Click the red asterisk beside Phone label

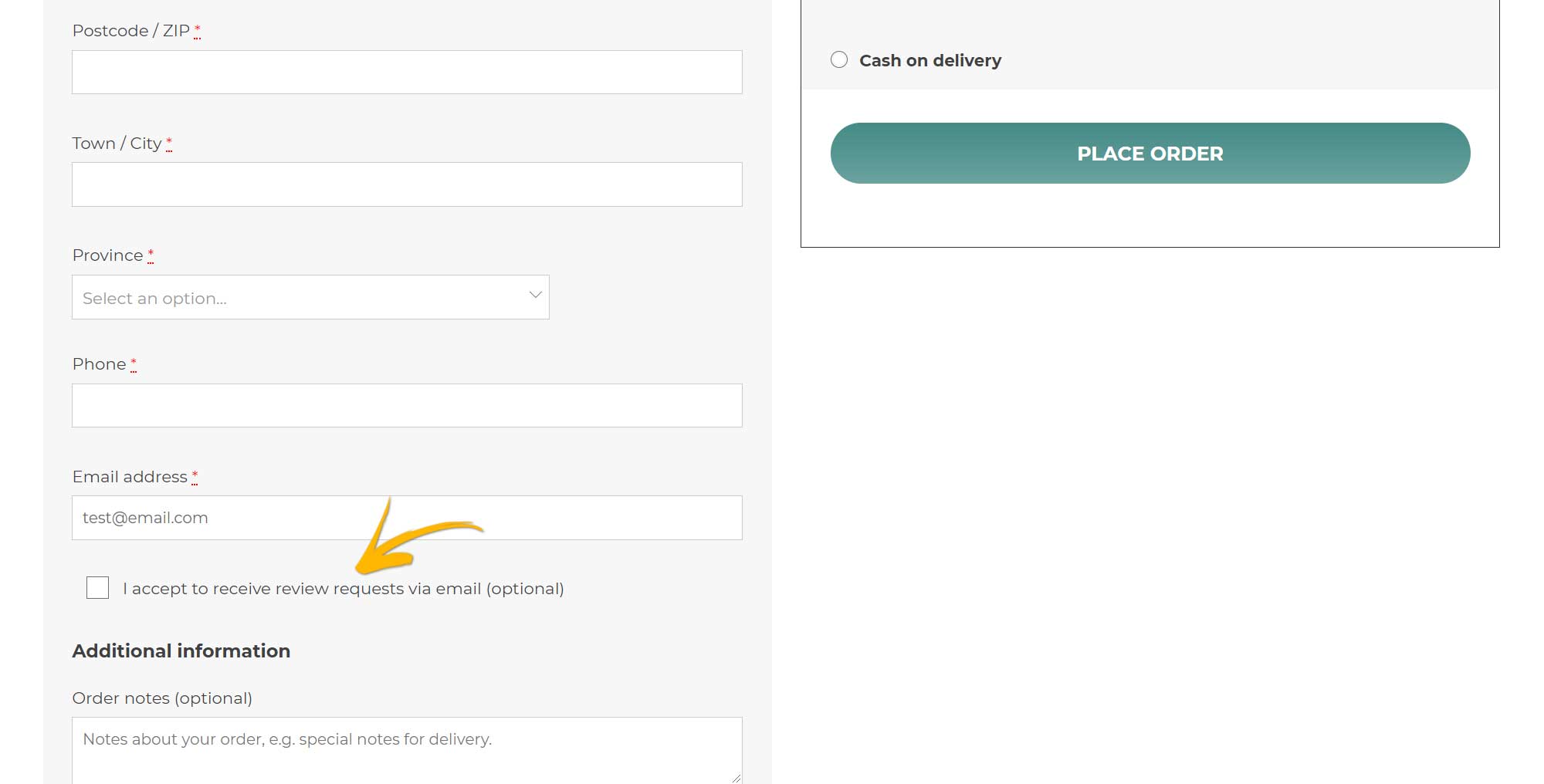click(x=134, y=363)
